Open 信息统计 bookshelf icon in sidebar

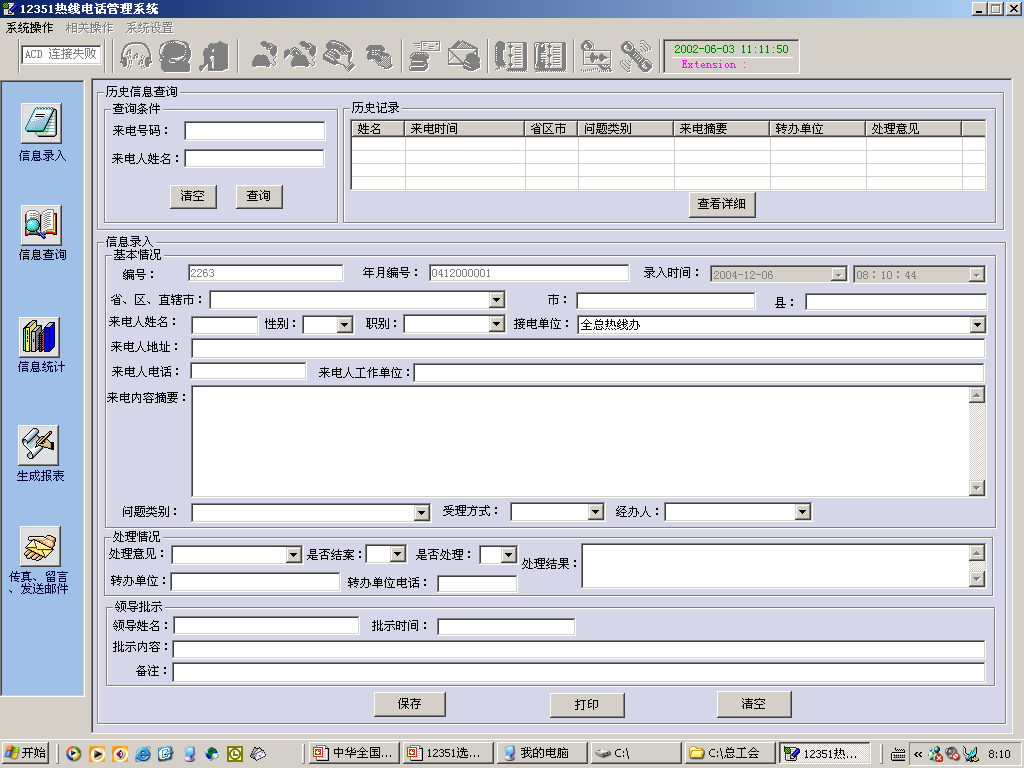[x=40, y=337]
